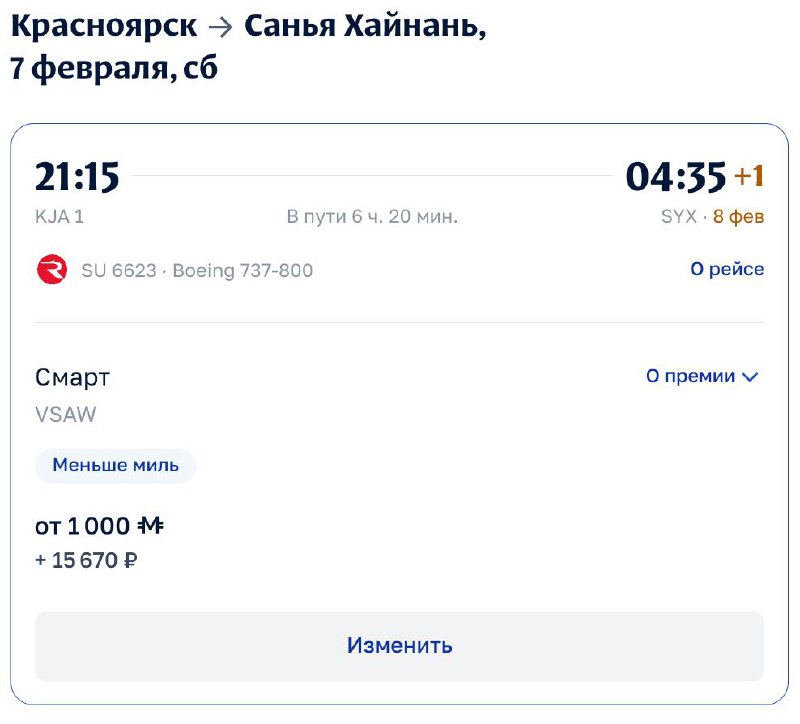Click the orange 8 фев arrival date
Viewport: 800px width, 724px height.
(x=739, y=216)
